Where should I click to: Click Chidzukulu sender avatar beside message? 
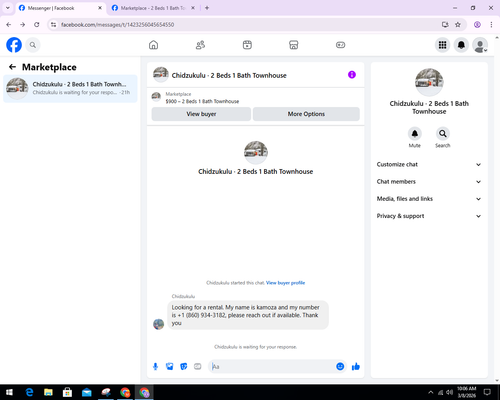pyautogui.click(x=158, y=324)
